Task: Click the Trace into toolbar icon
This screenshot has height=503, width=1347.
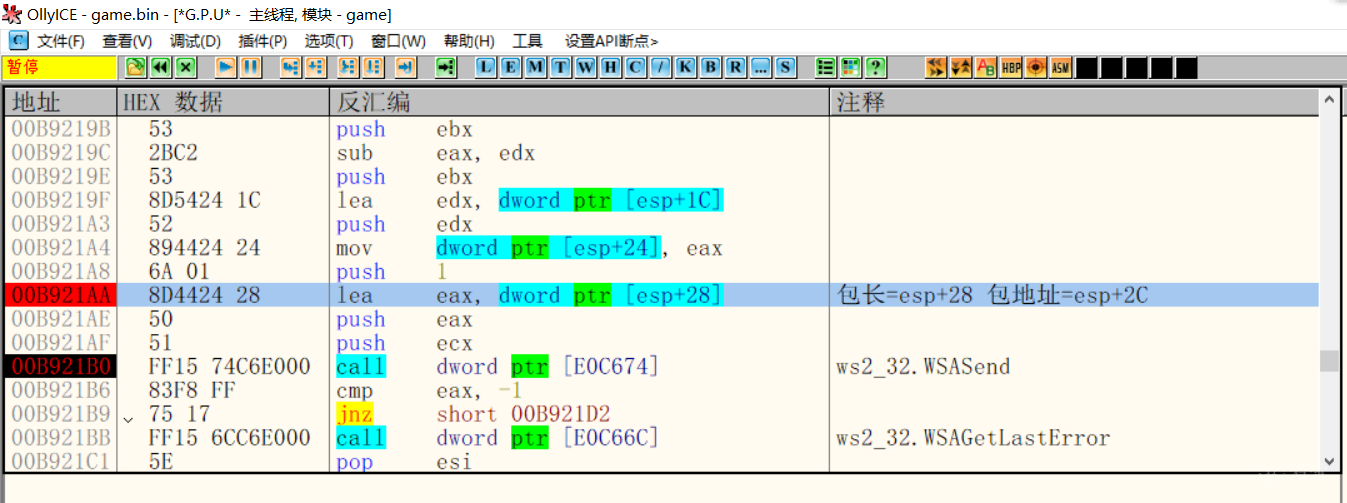Action: (348, 67)
